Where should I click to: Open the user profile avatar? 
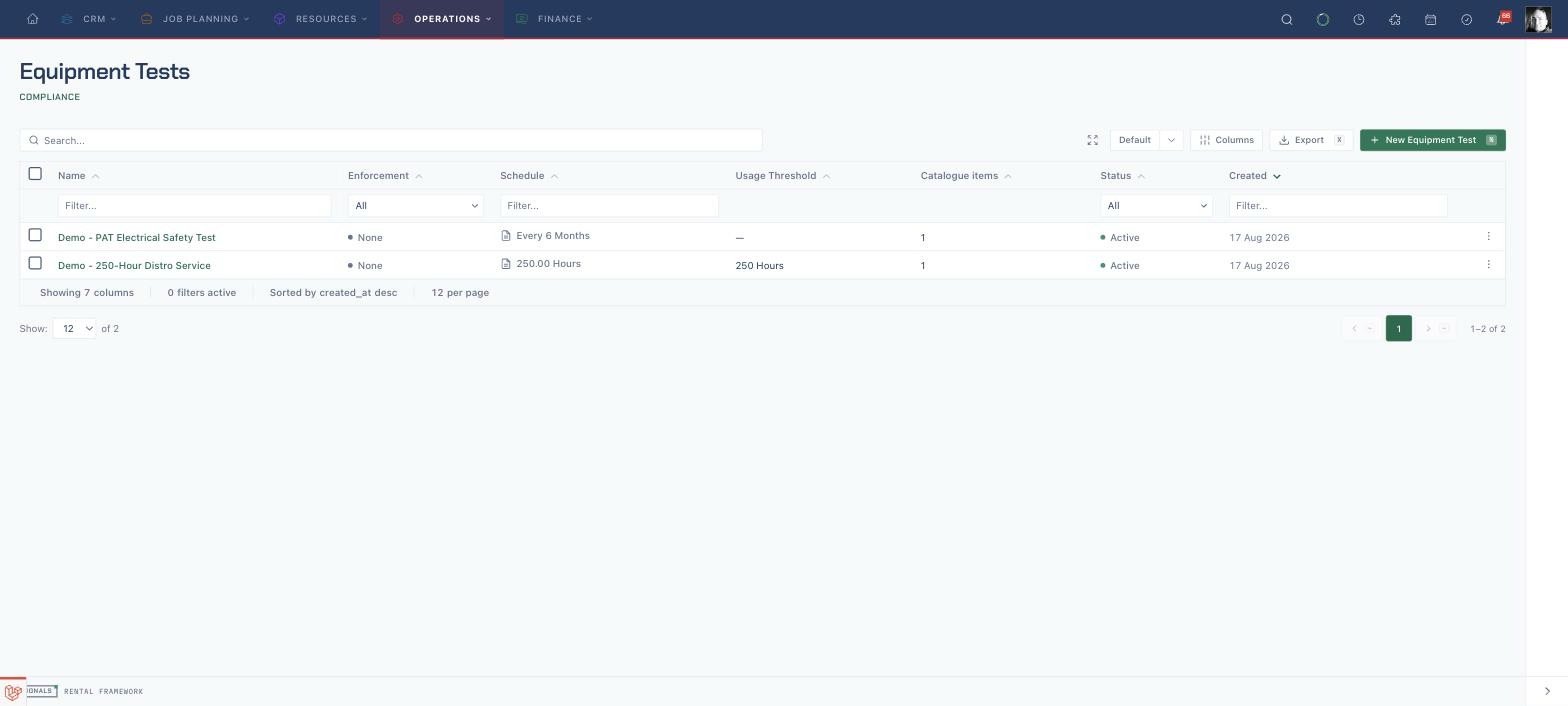tap(1538, 19)
